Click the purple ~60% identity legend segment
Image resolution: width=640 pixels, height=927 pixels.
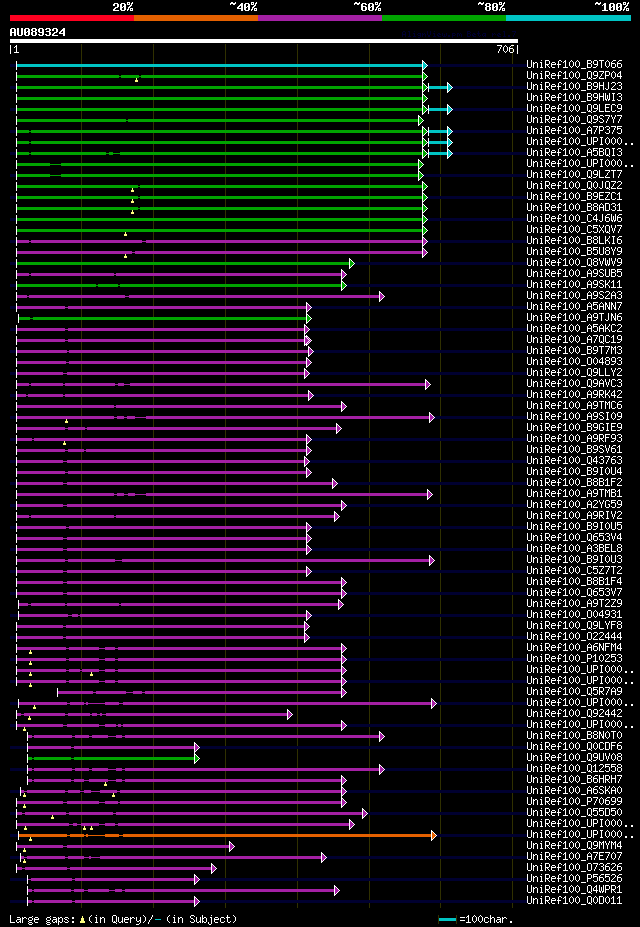point(320,18)
